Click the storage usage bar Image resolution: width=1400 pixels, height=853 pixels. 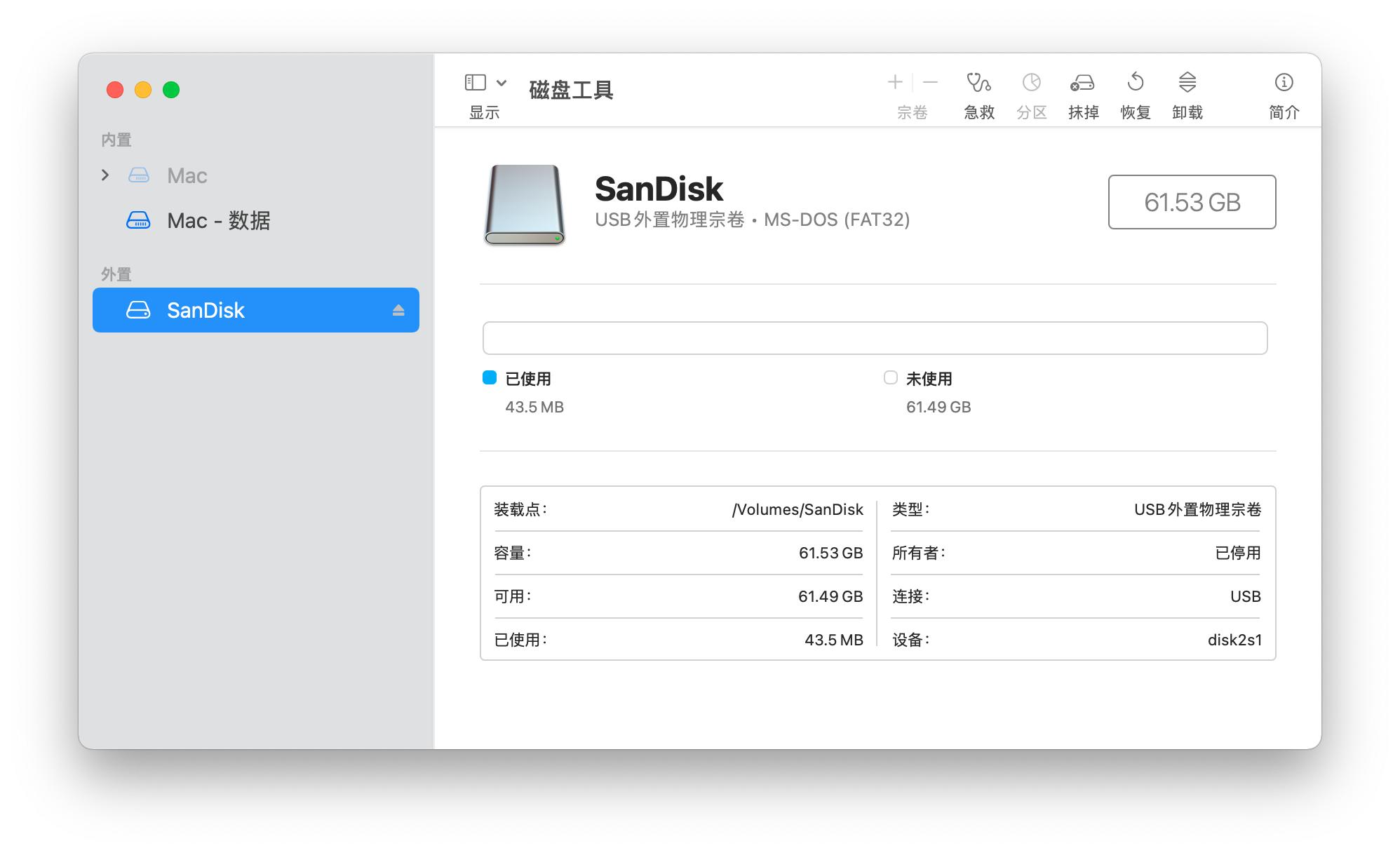tap(874, 337)
